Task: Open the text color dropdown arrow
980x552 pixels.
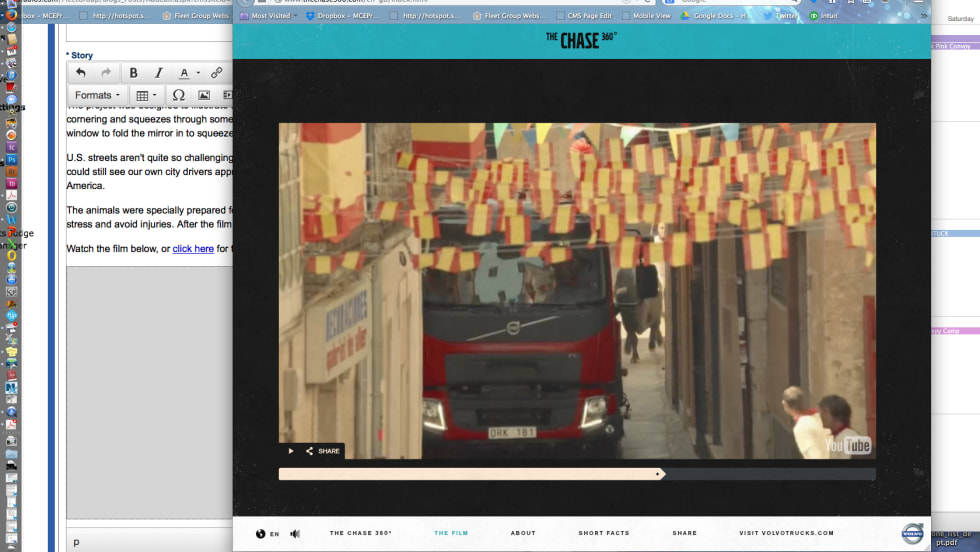Action: coord(198,73)
